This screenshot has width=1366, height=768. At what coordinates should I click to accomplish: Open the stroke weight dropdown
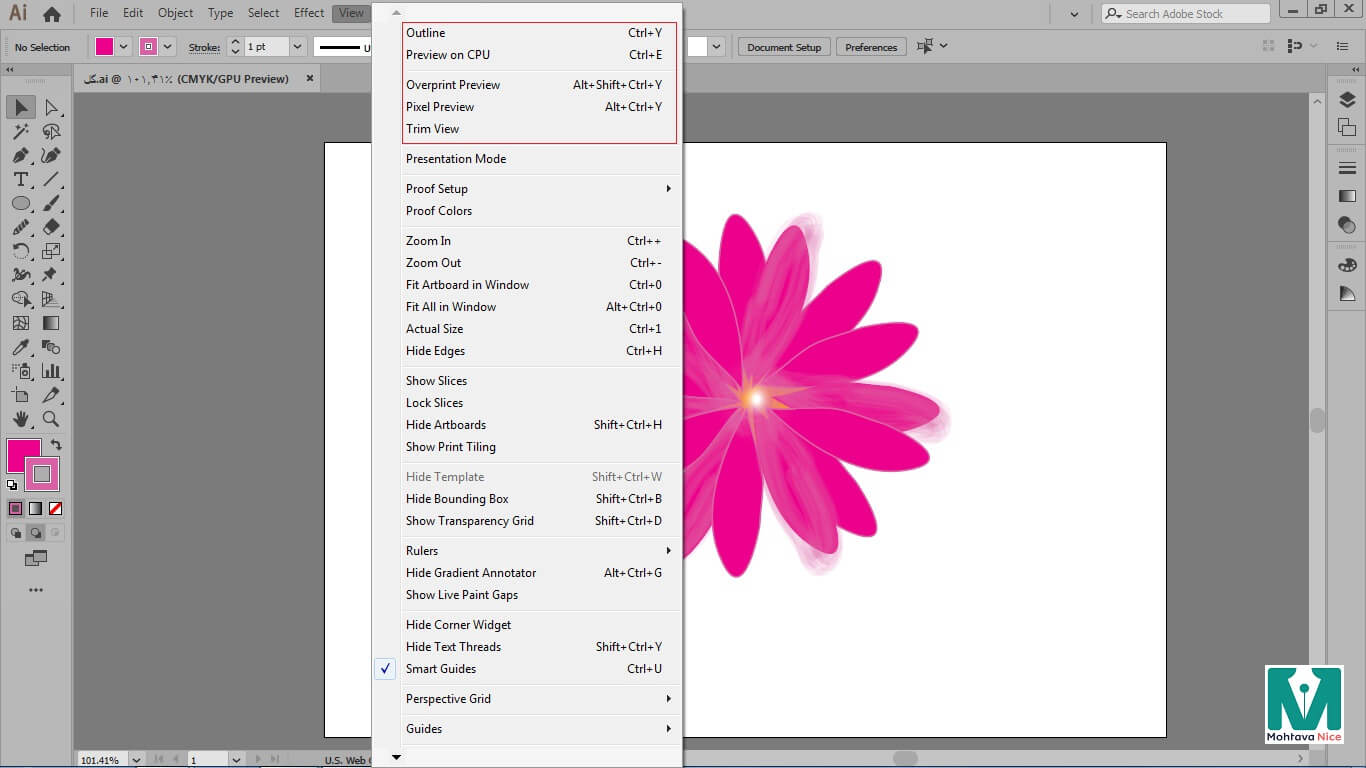coord(297,47)
